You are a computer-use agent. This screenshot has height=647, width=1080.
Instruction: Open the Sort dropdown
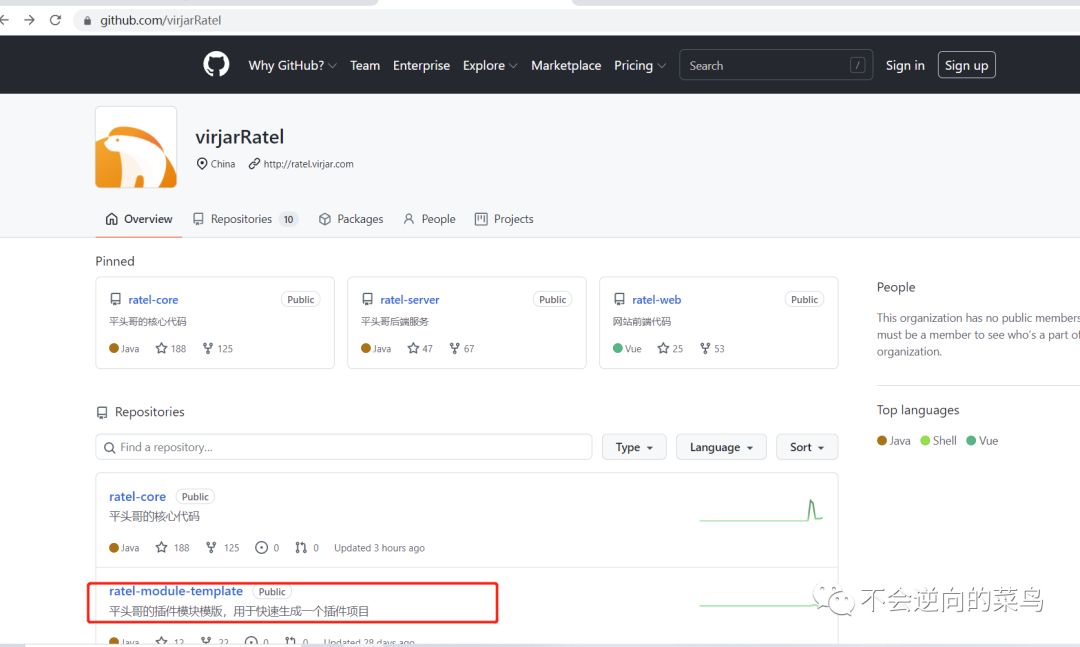807,447
